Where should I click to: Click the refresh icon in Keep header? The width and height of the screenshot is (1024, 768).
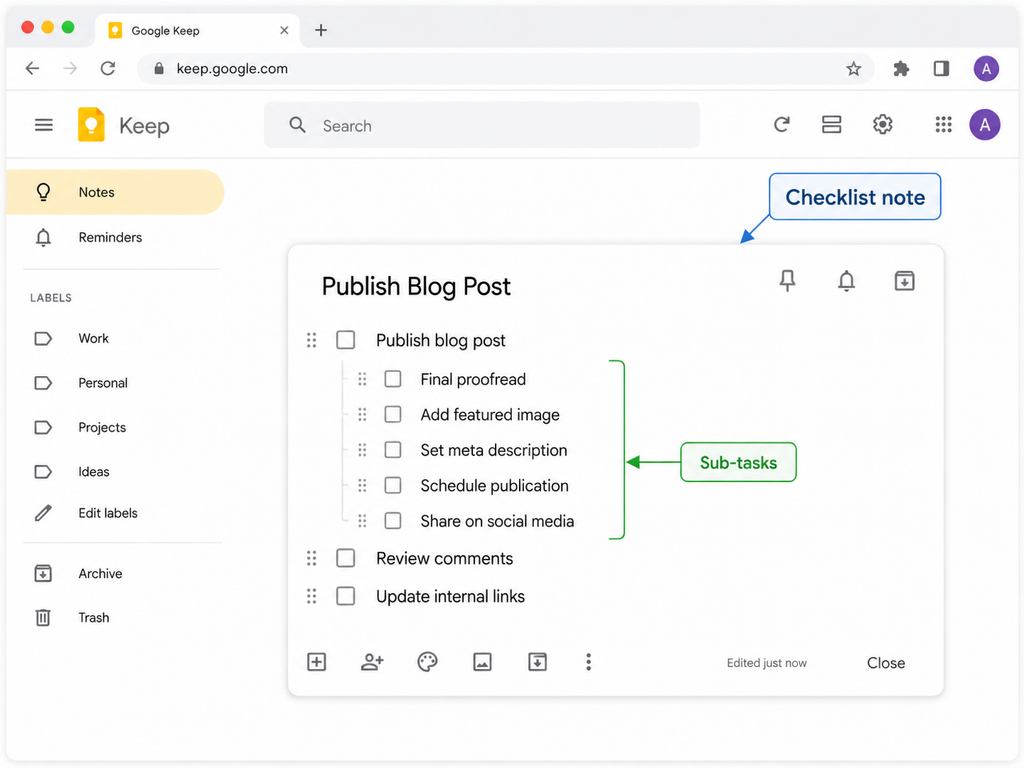[x=782, y=124]
